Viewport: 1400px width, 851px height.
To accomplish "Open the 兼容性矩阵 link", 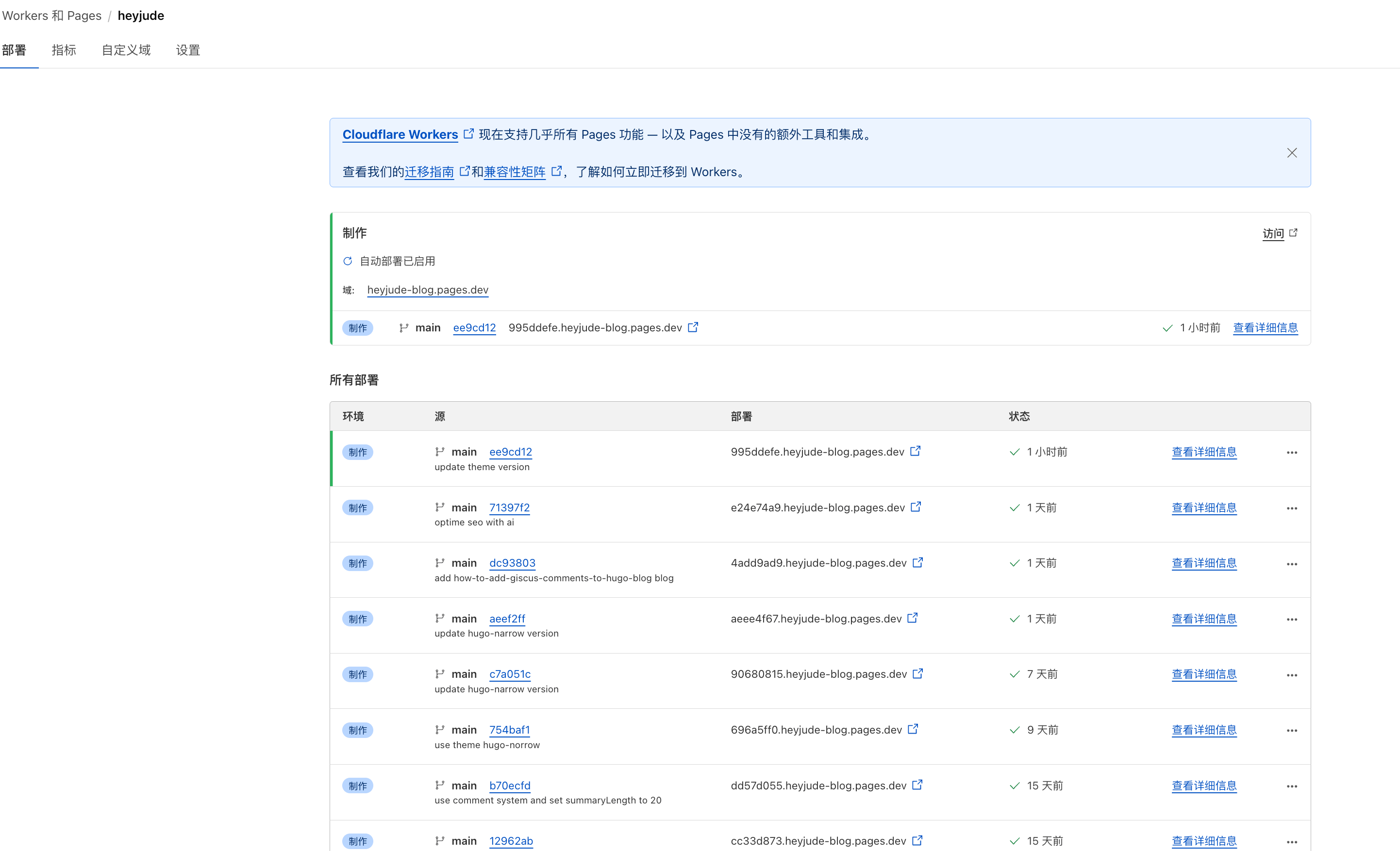I will coord(514,171).
